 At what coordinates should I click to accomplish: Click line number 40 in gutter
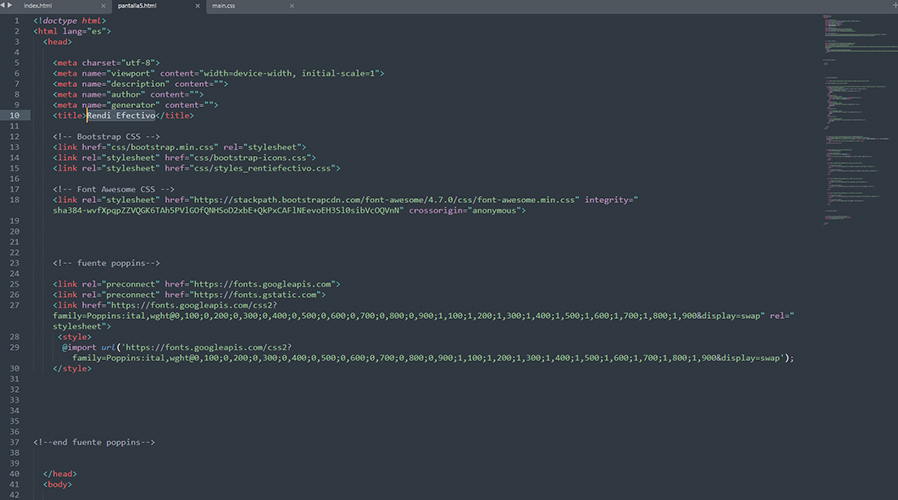point(15,474)
